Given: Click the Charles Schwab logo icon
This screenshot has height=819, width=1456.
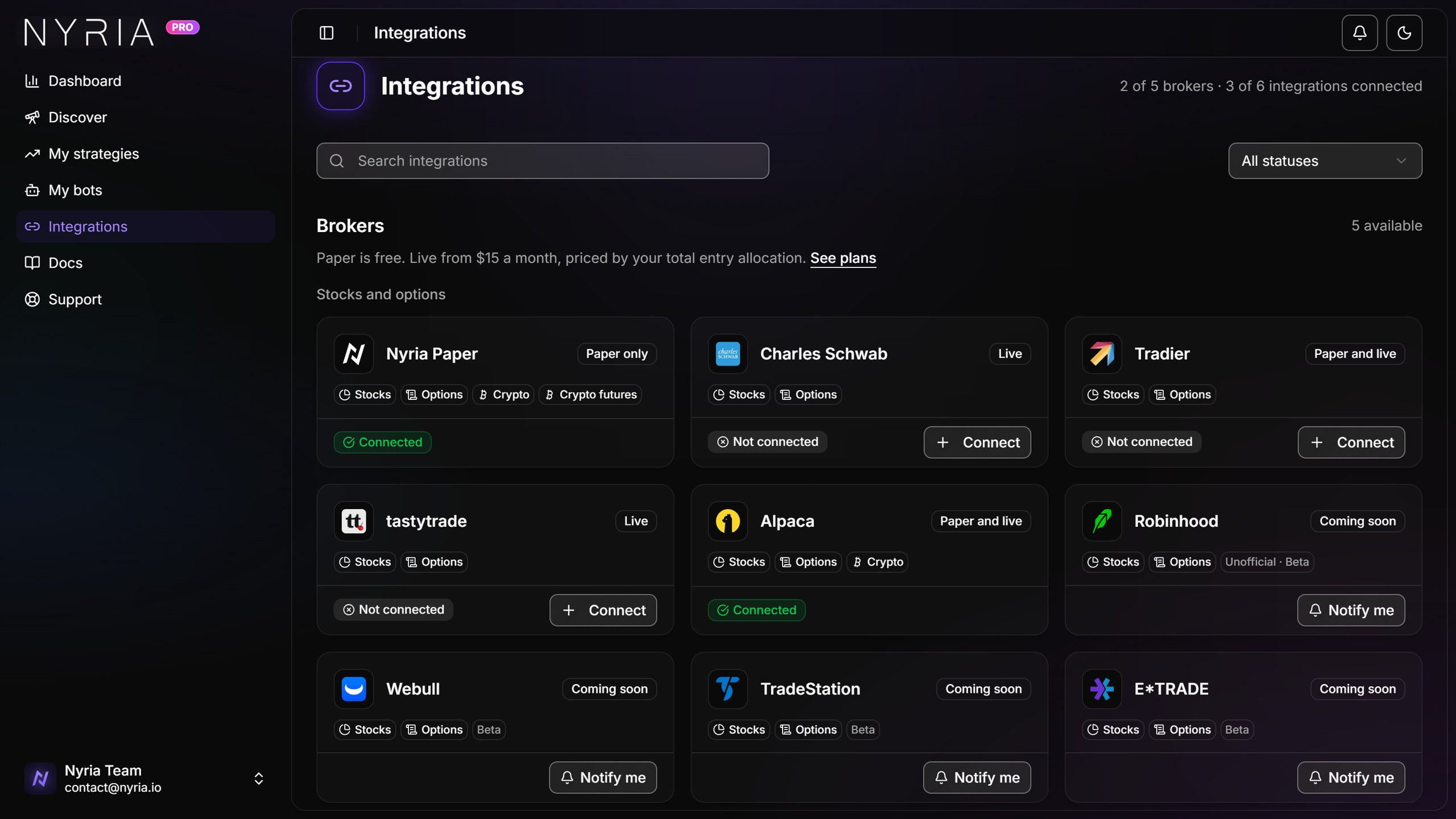Looking at the screenshot, I should pos(728,354).
